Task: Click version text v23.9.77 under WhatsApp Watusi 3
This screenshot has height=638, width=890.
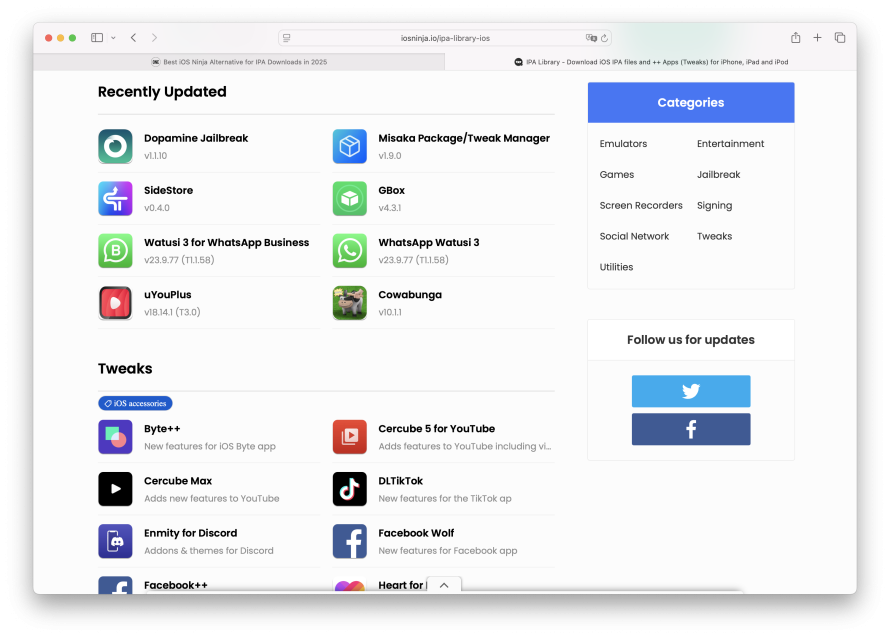Action: coord(413,260)
